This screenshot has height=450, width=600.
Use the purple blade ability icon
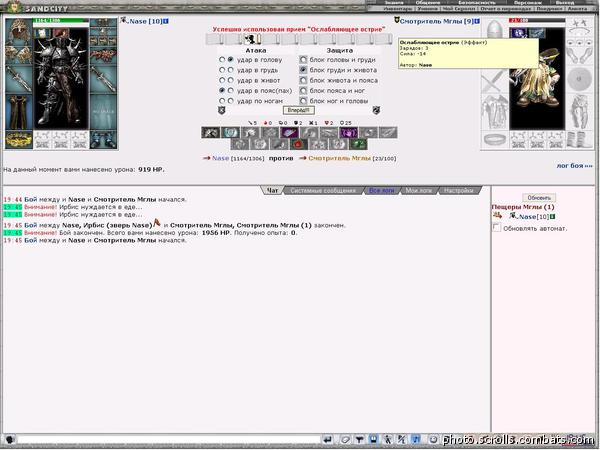coord(289,132)
